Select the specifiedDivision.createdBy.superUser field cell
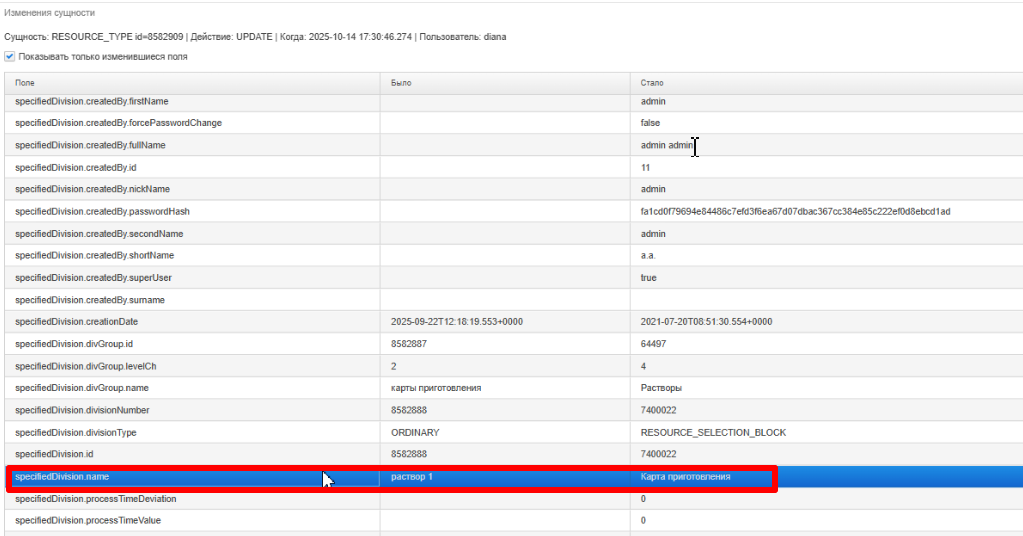 point(192,278)
